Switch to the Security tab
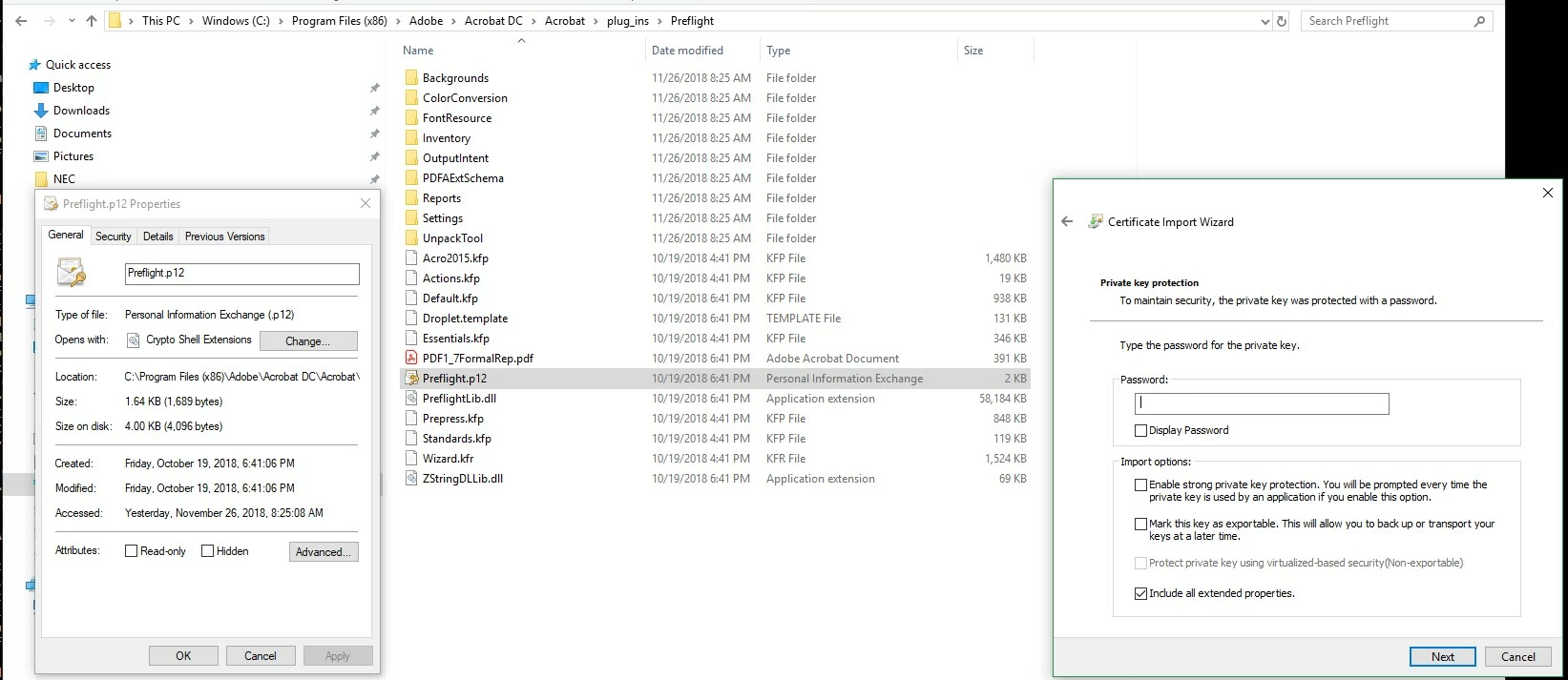Viewport: 1568px width, 680px height. coord(114,237)
